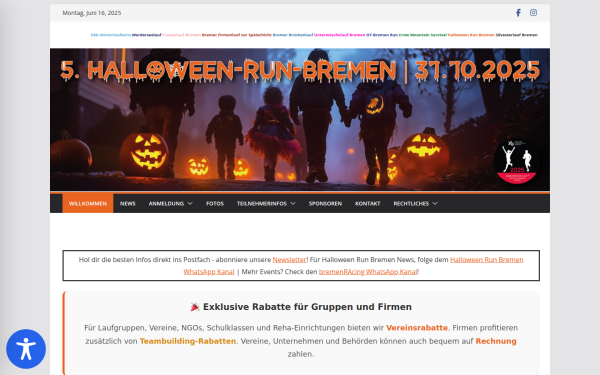
Task: Click the round Silvesterlauf 2025 badge
Action: point(517,161)
